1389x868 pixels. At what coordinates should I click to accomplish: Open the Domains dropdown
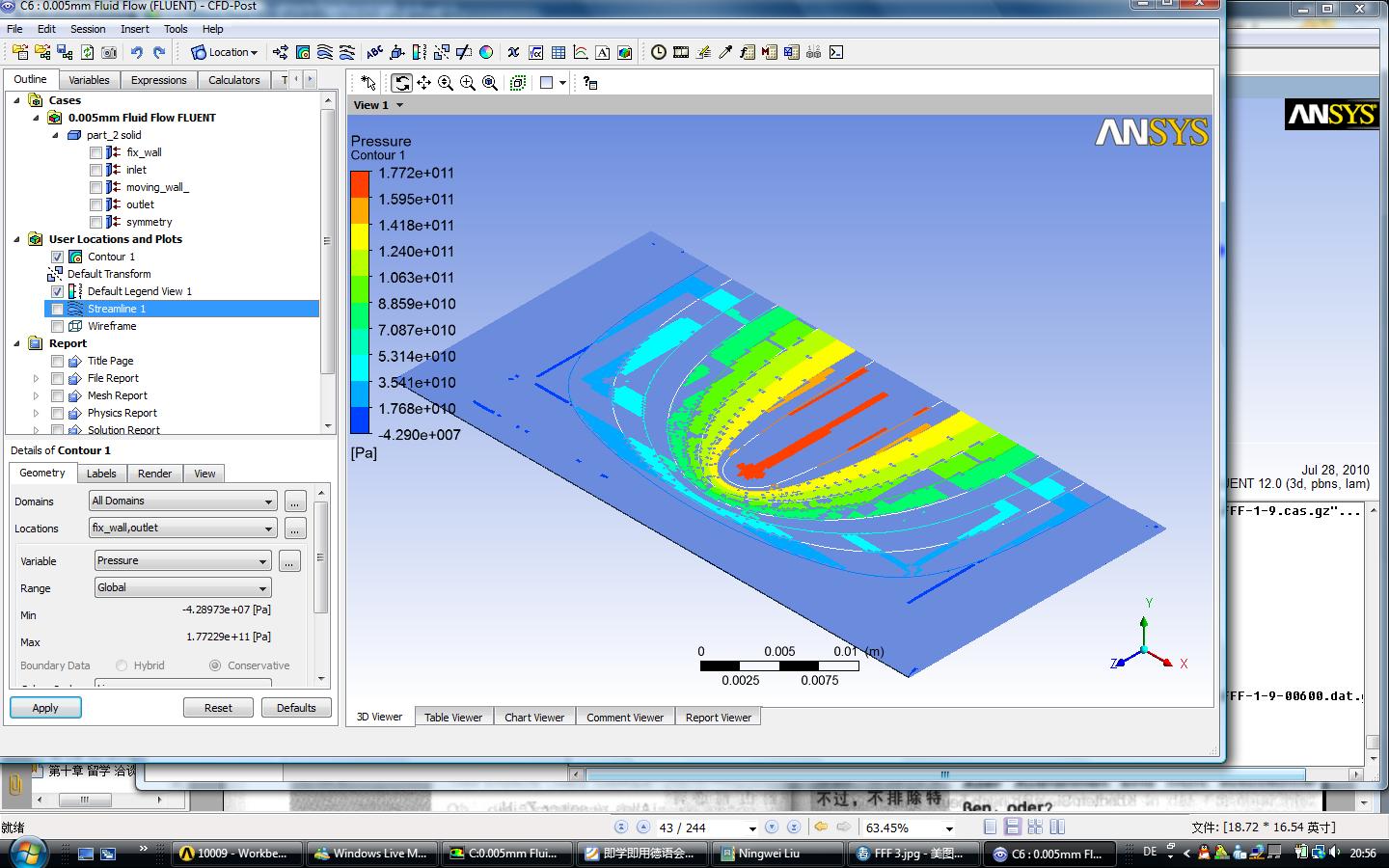pos(183,502)
